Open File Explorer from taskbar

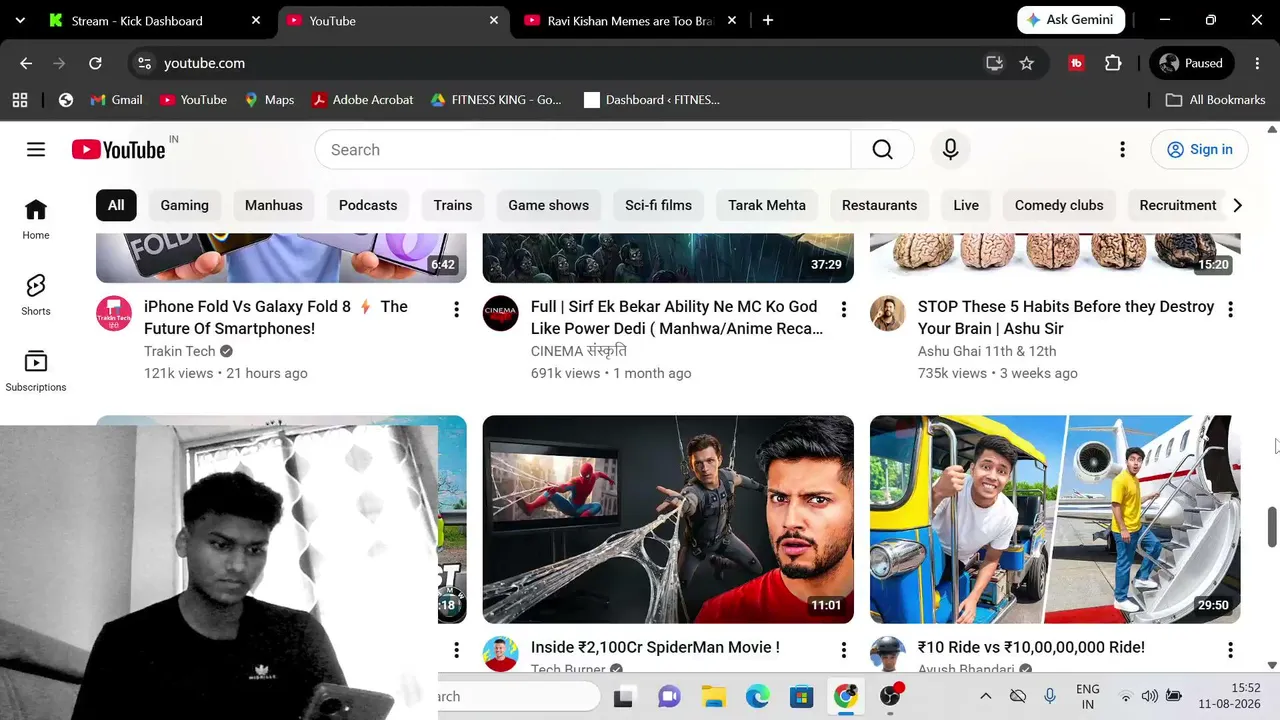pyautogui.click(x=713, y=696)
